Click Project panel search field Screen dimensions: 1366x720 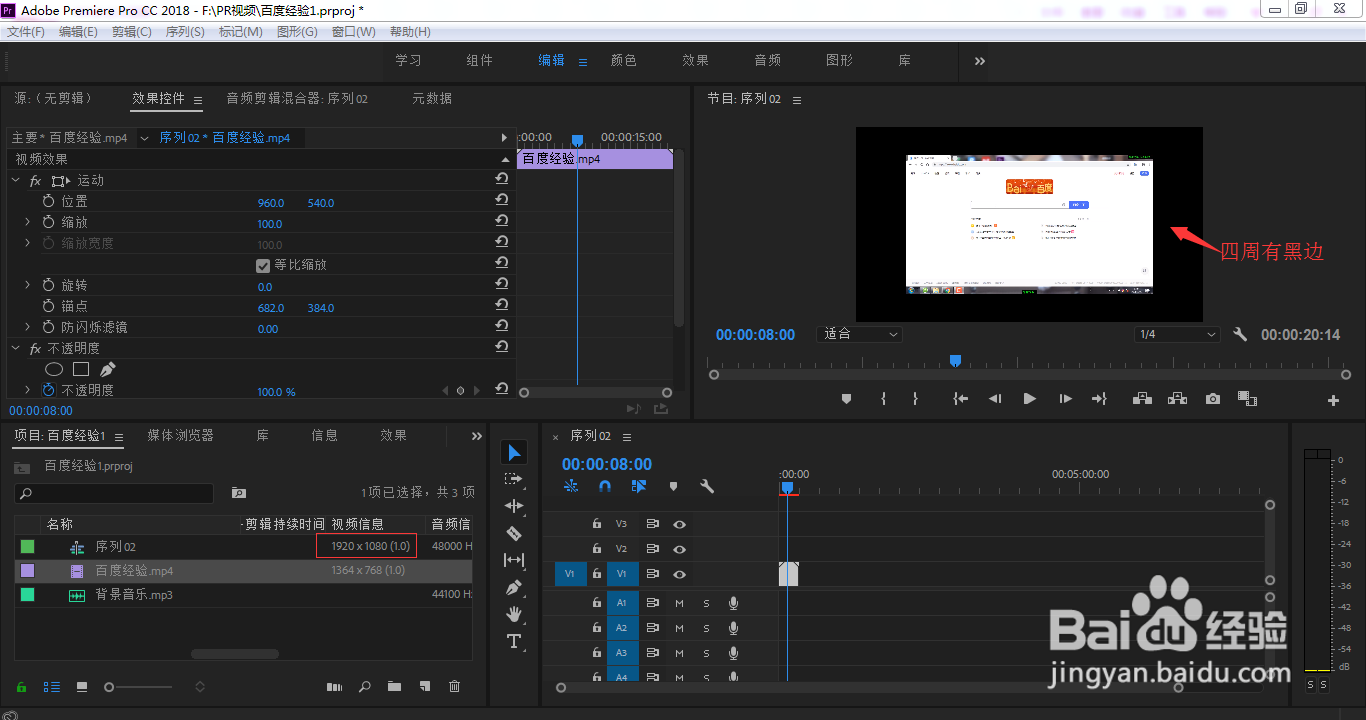(114, 493)
